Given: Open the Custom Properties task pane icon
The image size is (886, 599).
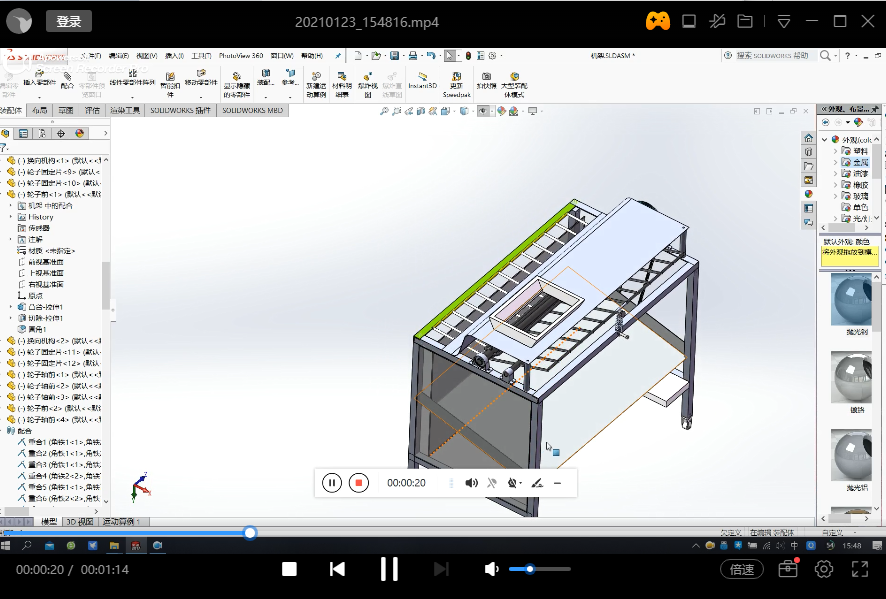Looking at the screenshot, I should [x=809, y=208].
